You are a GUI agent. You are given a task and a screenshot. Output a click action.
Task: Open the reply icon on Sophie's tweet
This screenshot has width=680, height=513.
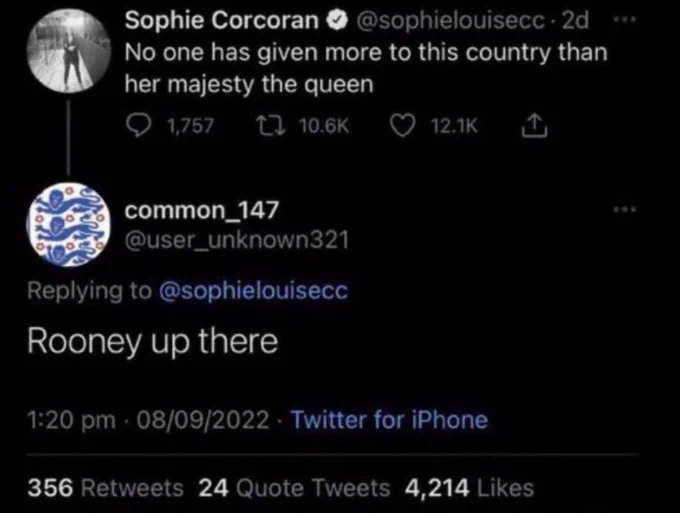138,126
